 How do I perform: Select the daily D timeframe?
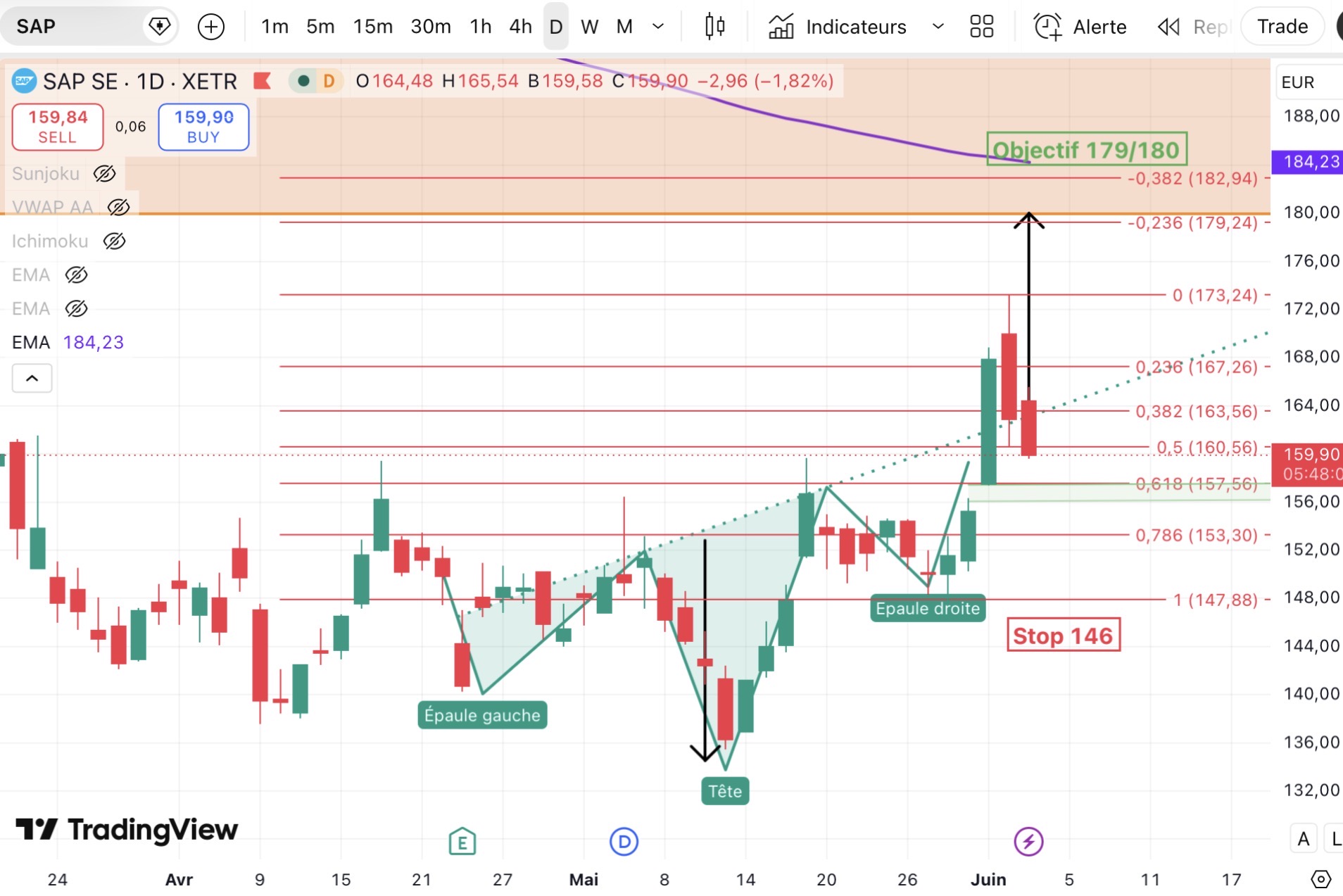click(556, 27)
